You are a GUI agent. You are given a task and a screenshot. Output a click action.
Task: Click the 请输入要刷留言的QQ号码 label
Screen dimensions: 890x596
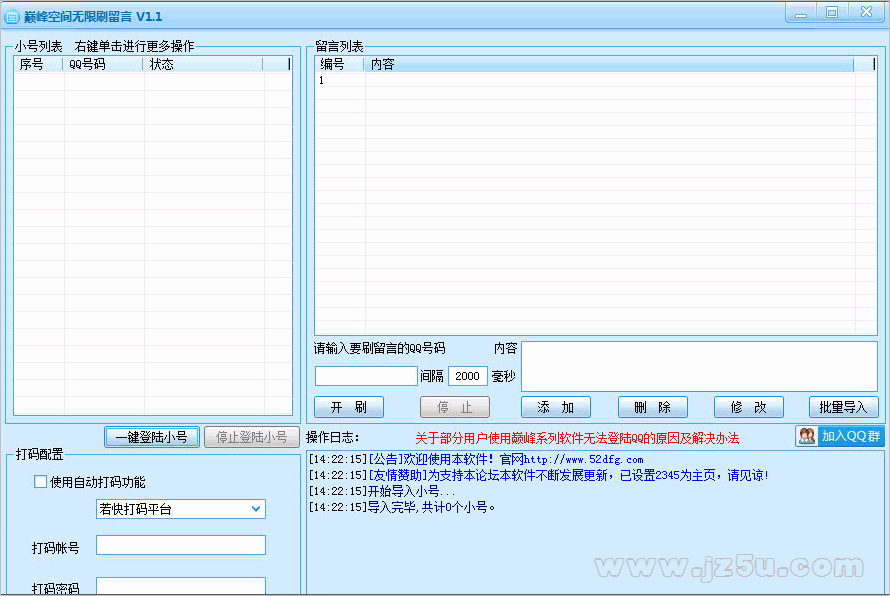click(x=379, y=349)
